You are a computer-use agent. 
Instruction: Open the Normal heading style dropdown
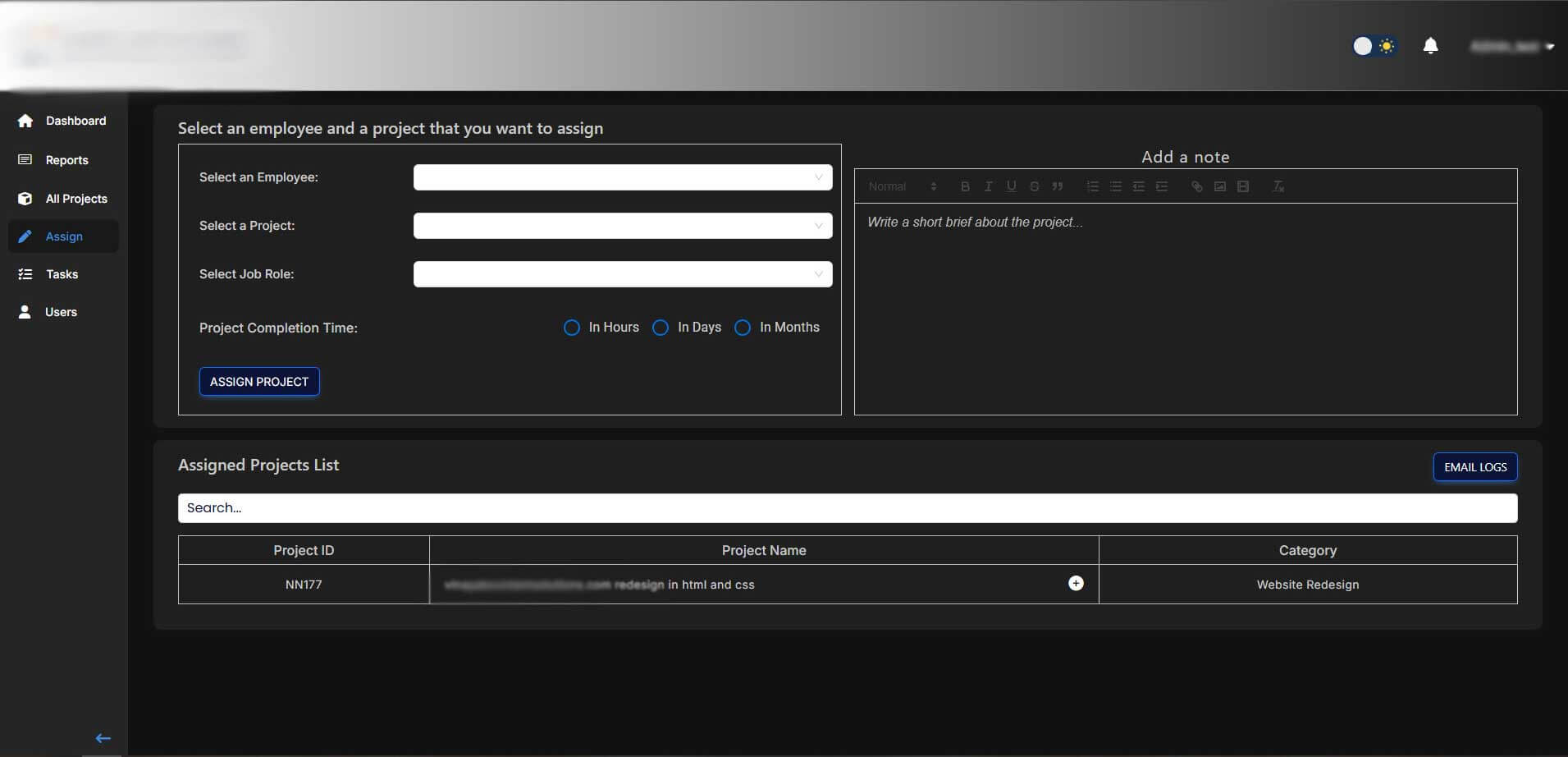tap(902, 186)
